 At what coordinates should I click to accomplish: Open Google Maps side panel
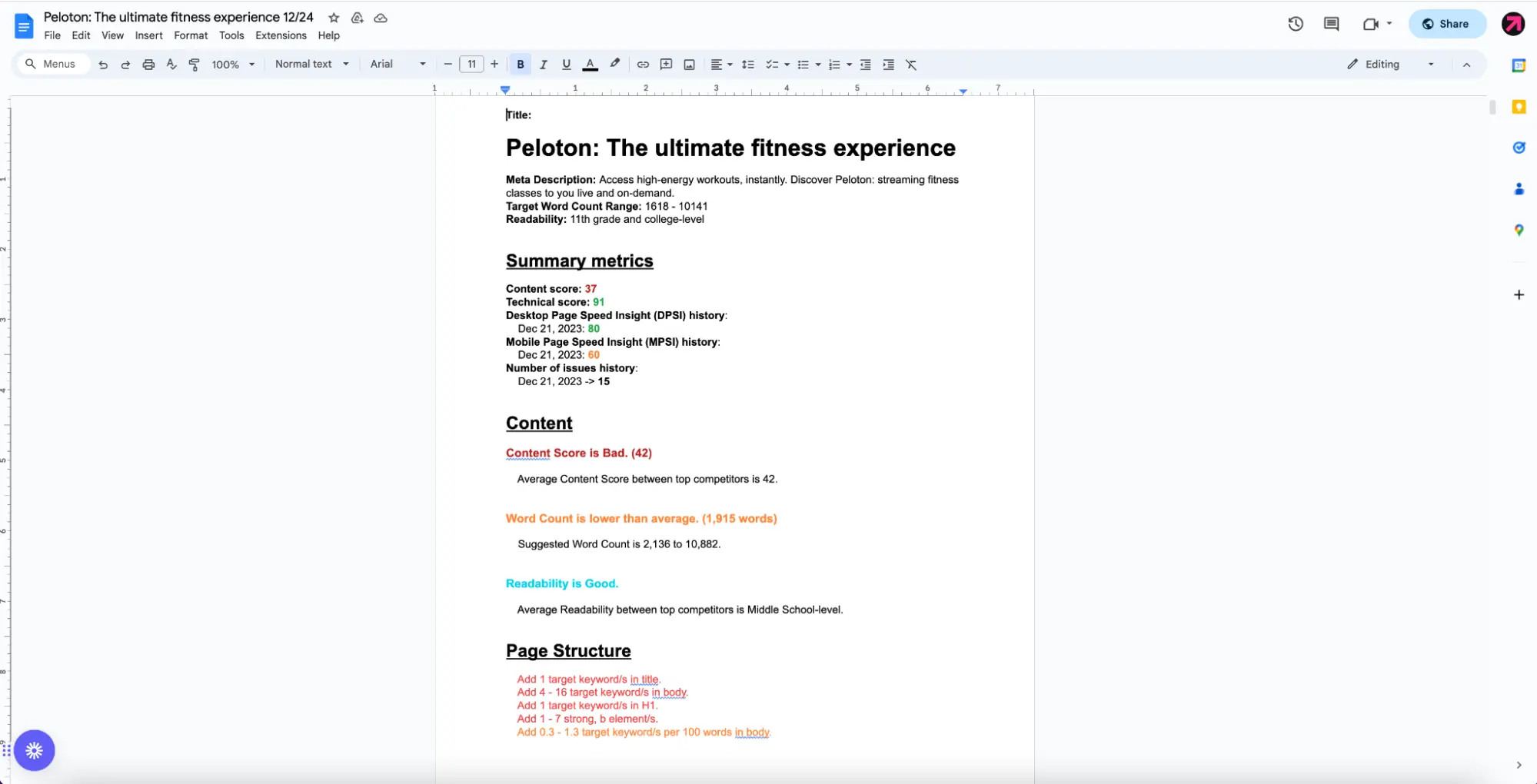tap(1519, 230)
